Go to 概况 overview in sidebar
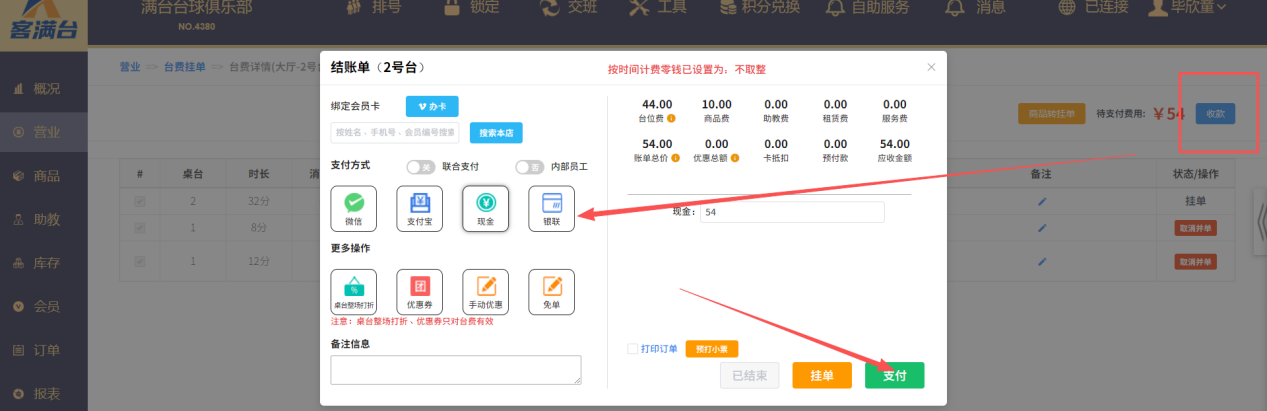 pyautogui.click(x=44, y=89)
